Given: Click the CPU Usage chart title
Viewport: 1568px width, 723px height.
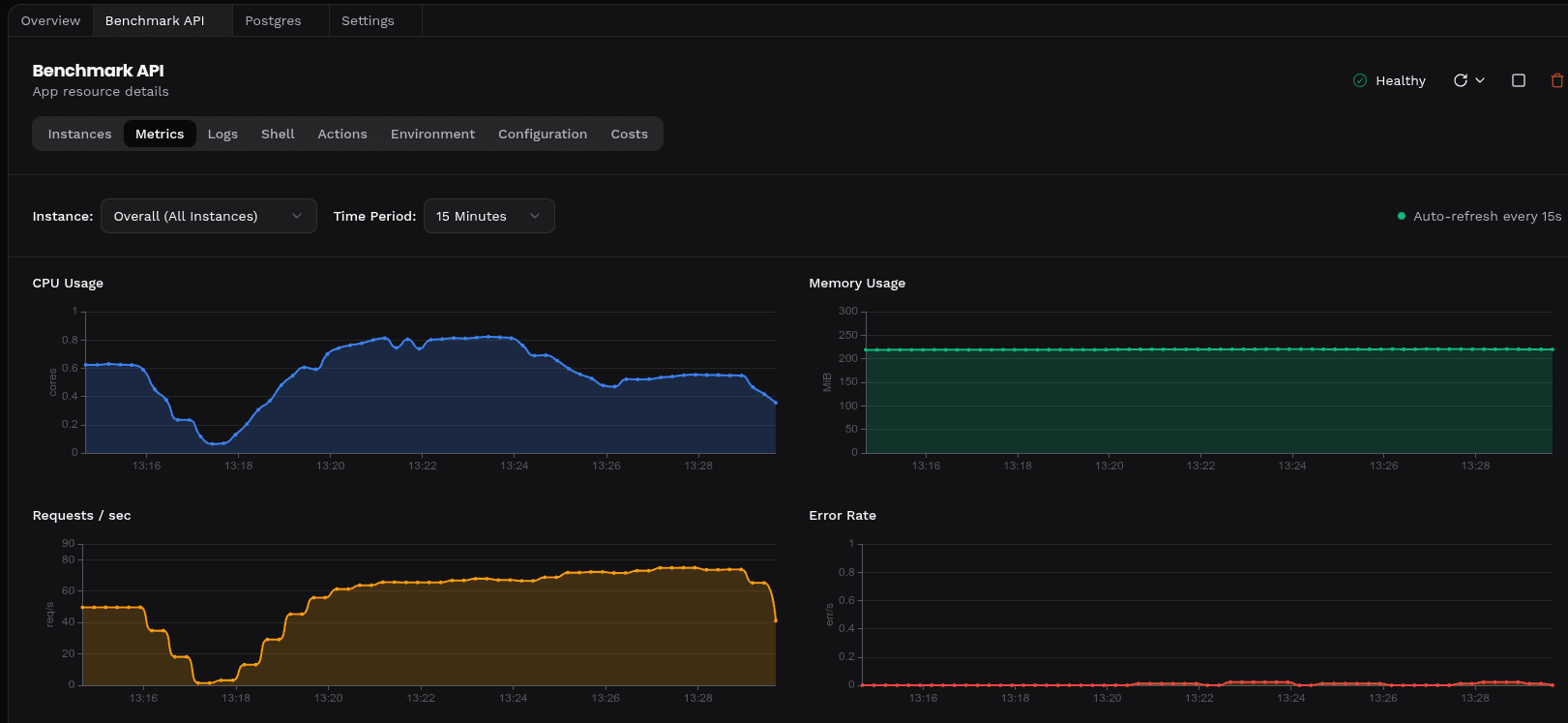Looking at the screenshot, I should pyautogui.click(x=68, y=283).
